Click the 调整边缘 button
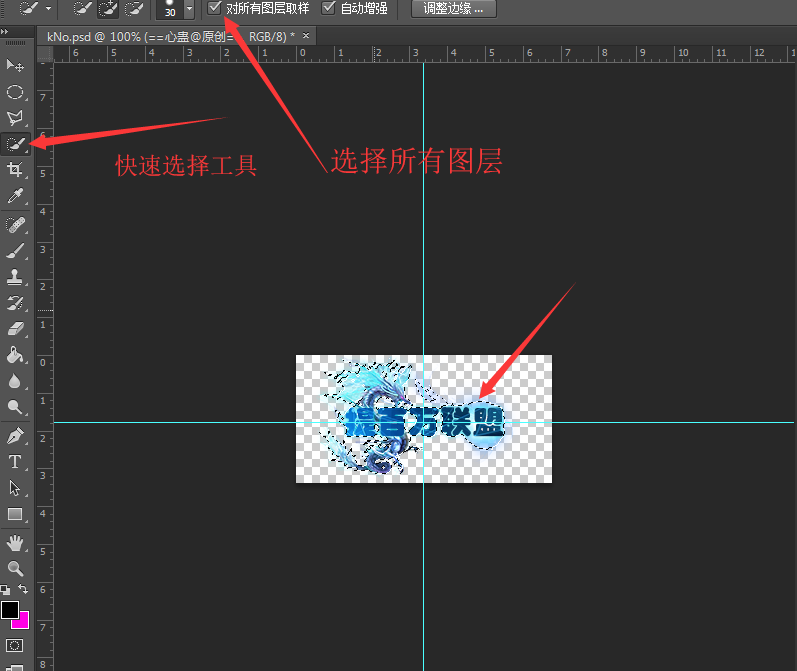Viewport: 797px width, 671px height. coord(453,9)
